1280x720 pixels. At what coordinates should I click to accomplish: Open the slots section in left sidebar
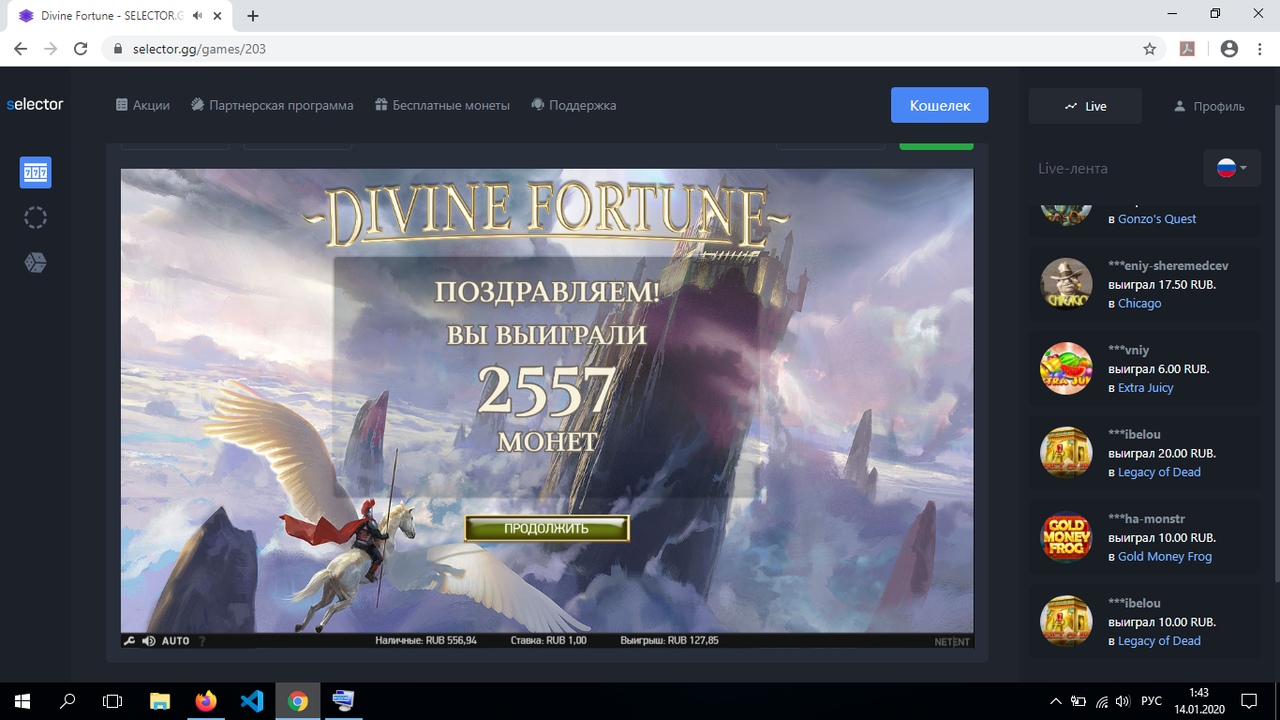coord(35,173)
